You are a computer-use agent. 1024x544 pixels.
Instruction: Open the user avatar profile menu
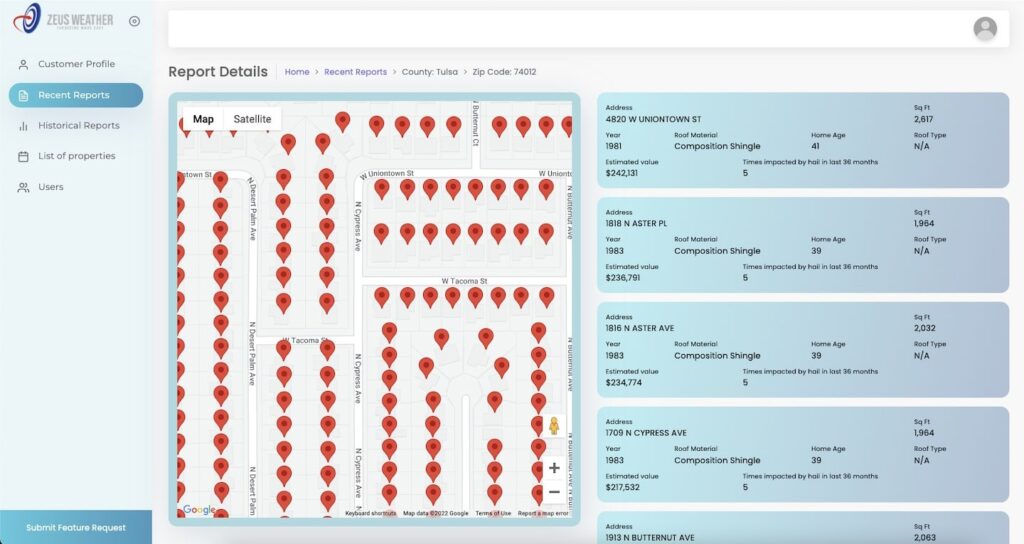tap(985, 29)
